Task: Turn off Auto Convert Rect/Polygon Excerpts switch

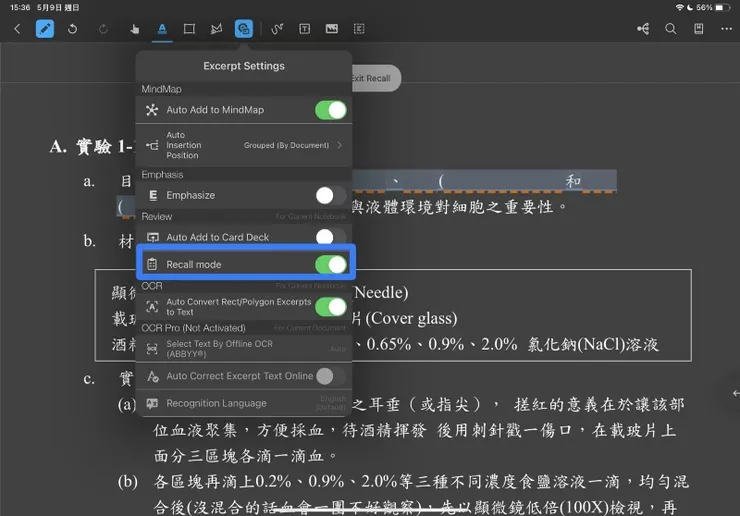Action: coord(331,307)
